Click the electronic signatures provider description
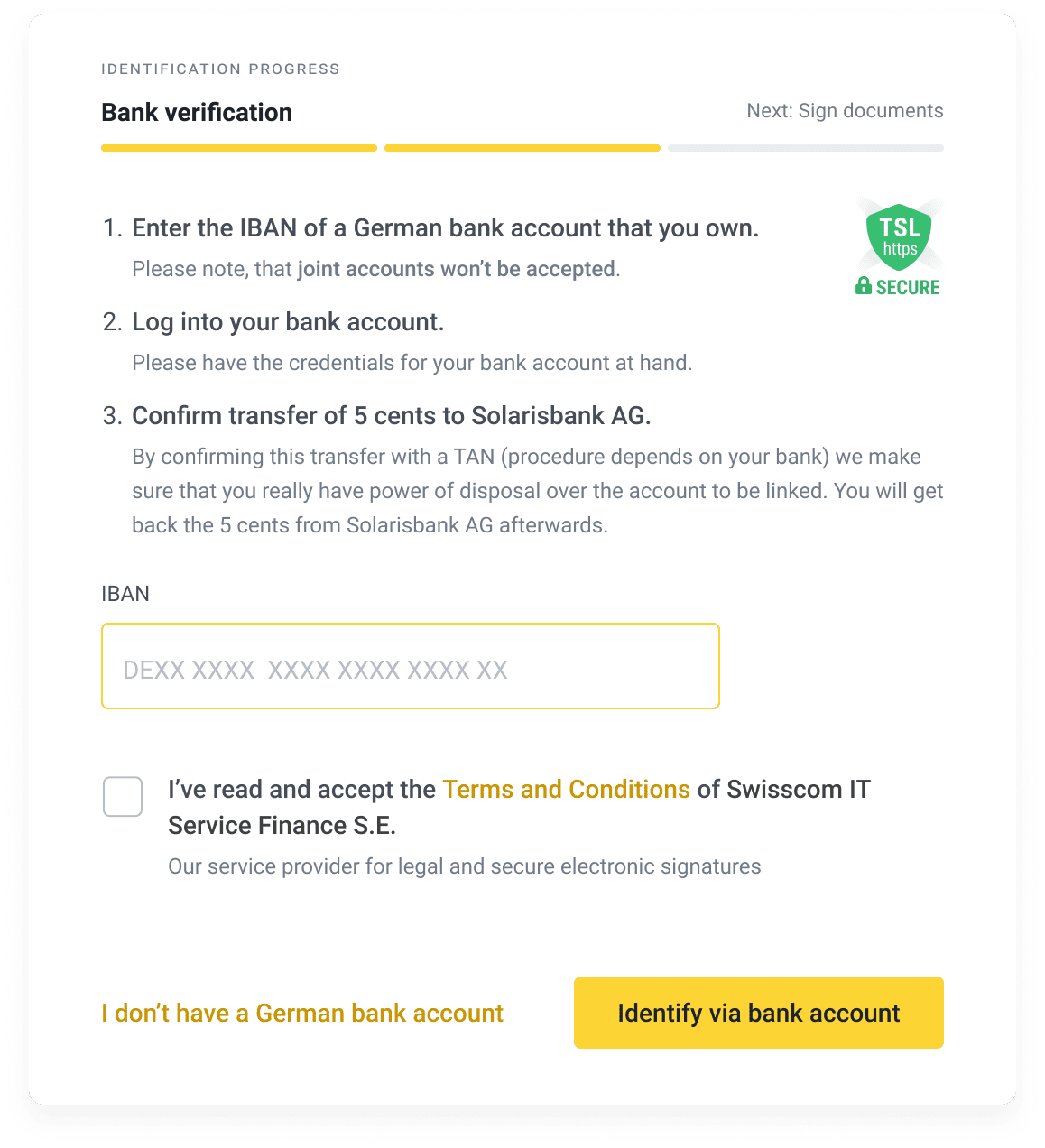This screenshot has height=1148, width=1045. pyautogui.click(x=465, y=866)
